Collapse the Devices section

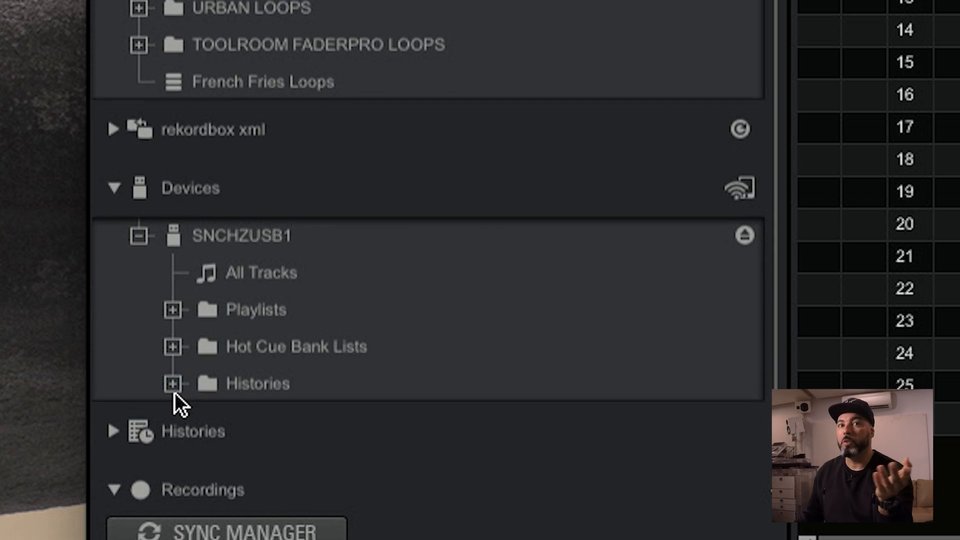pyautogui.click(x=114, y=188)
